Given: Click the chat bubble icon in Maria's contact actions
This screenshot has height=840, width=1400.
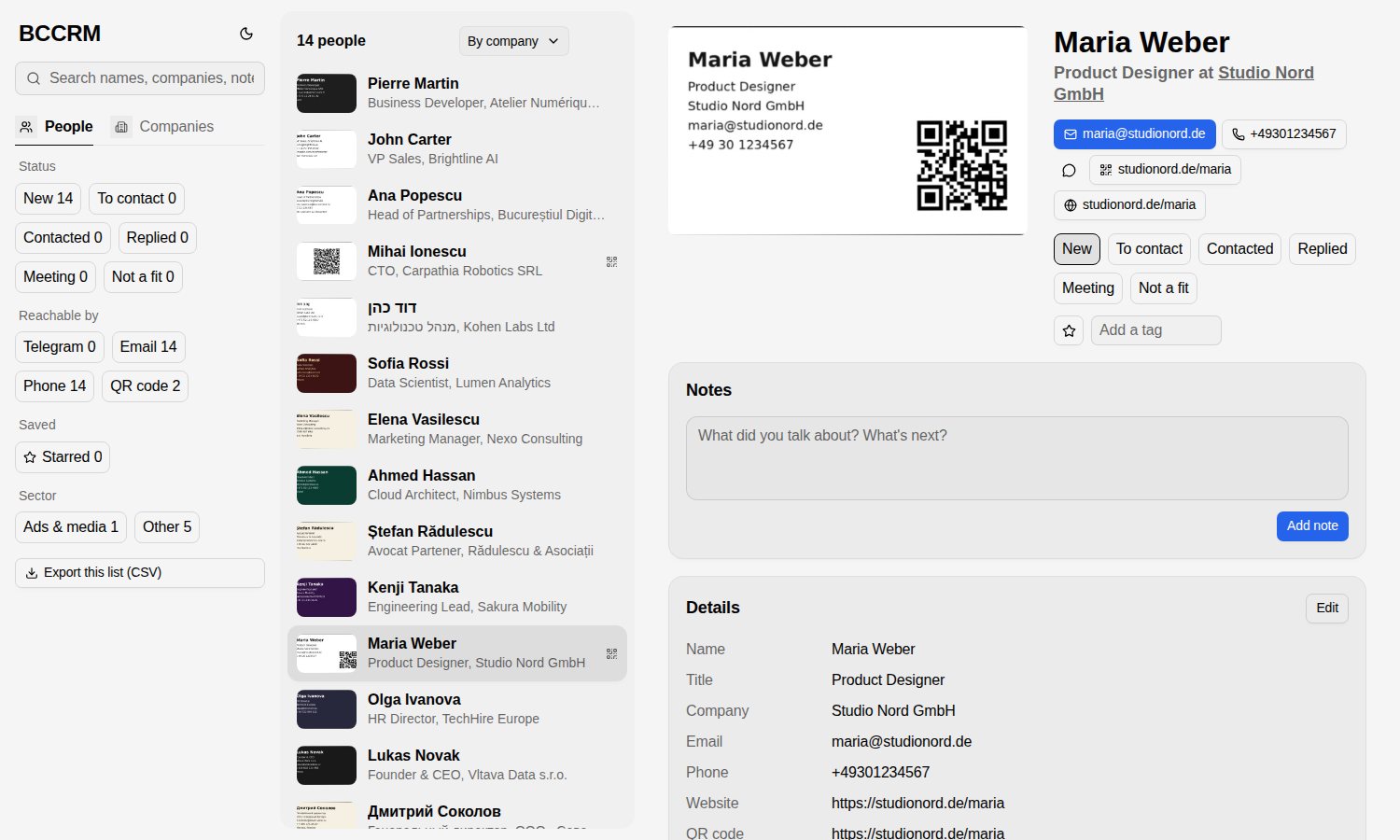Looking at the screenshot, I should tap(1069, 170).
